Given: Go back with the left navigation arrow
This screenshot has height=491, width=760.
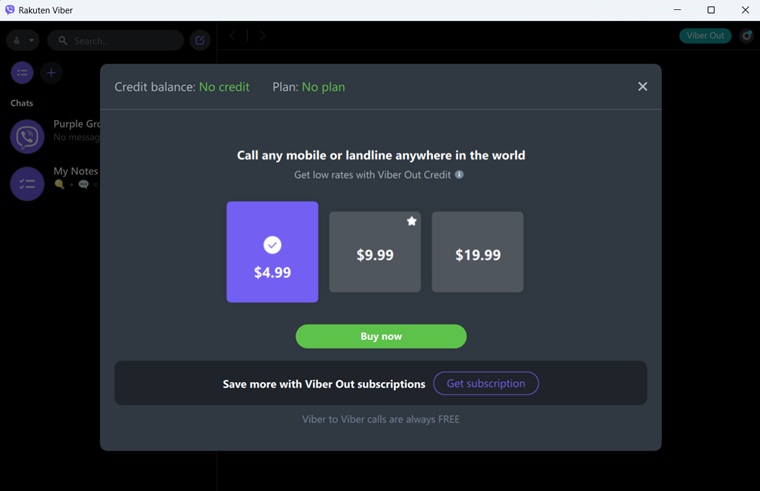Looking at the screenshot, I should [233, 35].
